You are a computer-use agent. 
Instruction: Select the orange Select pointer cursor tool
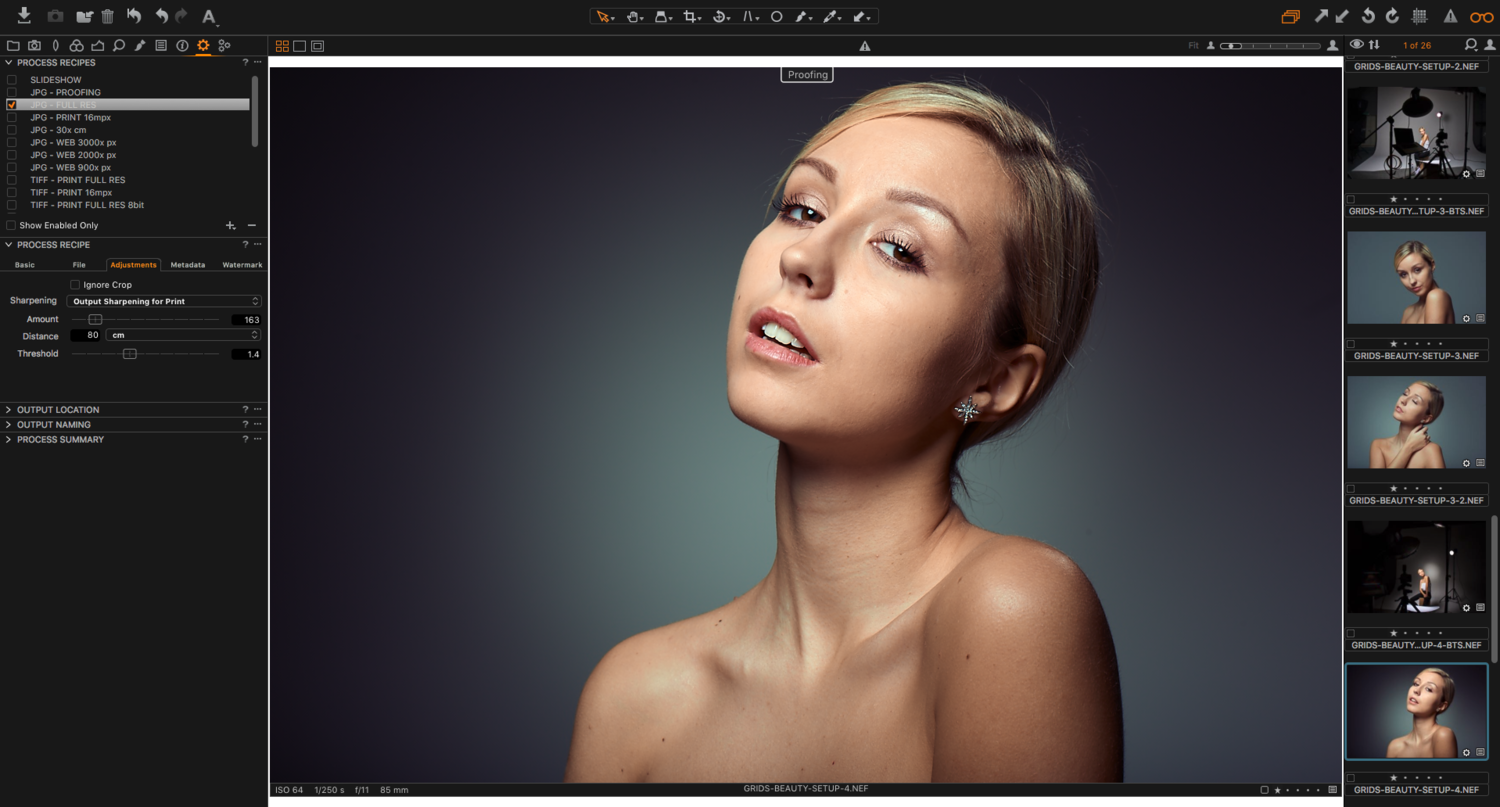604,17
